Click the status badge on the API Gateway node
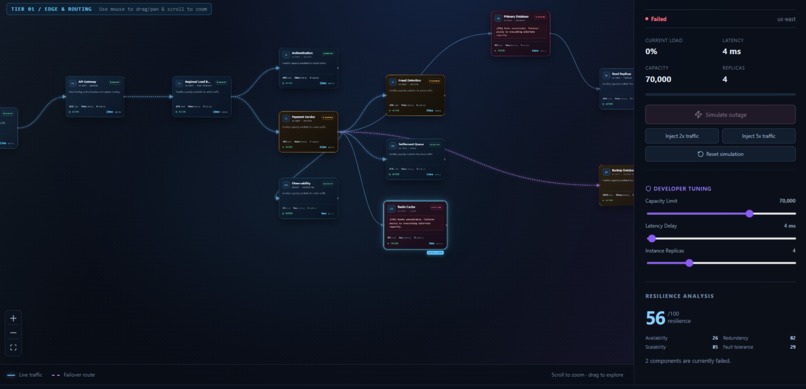This screenshot has width=806, height=389. pyautogui.click(x=114, y=82)
